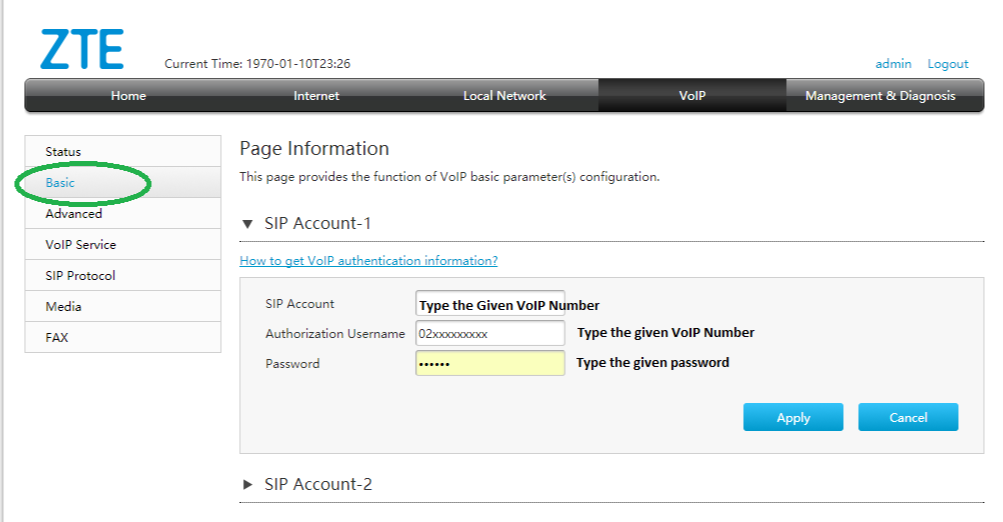Open the VoIP Service page
The height and width of the screenshot is (522, 1003).
(x=80, y=245)
